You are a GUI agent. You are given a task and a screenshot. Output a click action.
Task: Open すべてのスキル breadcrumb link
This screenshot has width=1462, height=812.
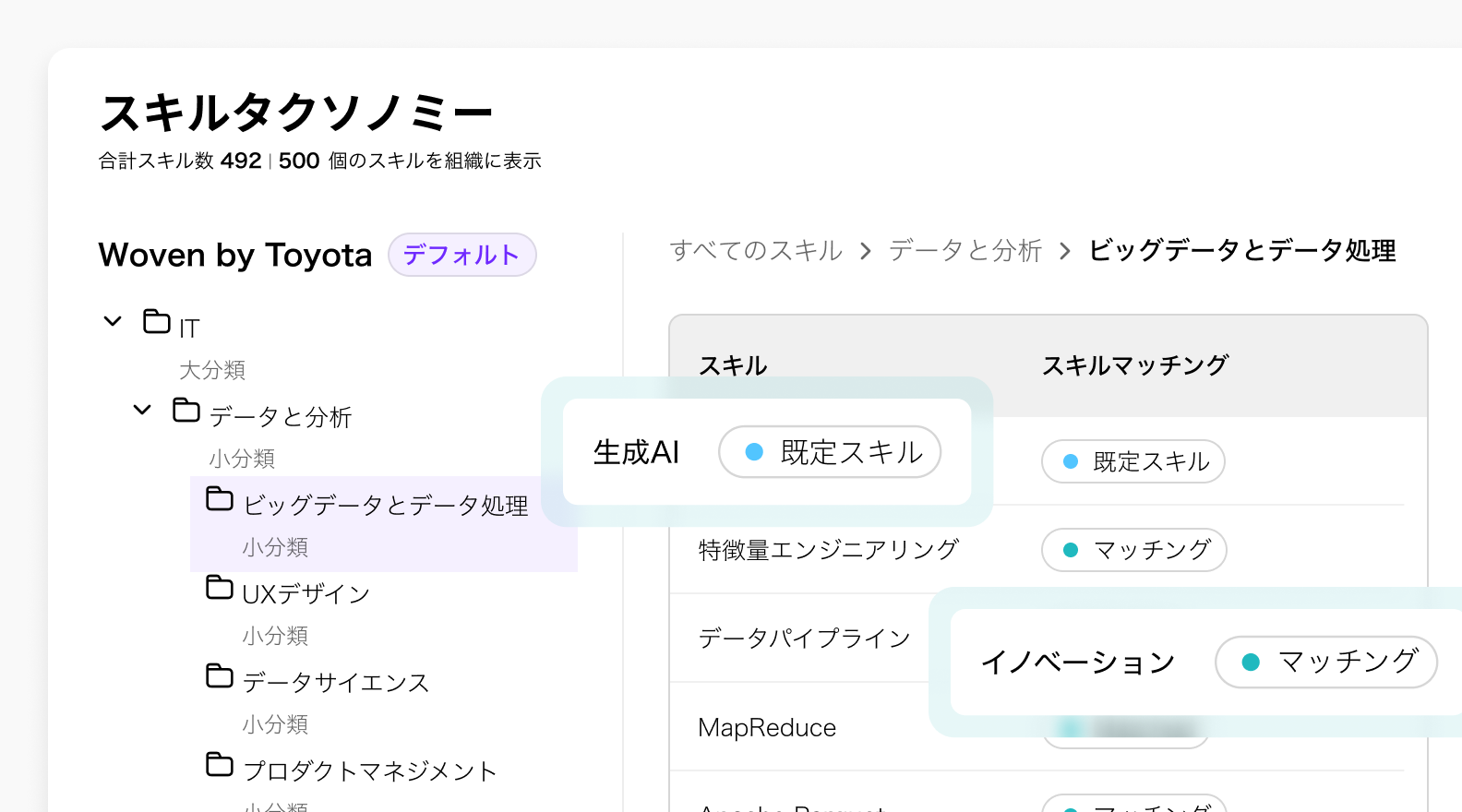[x=756, y=250]
